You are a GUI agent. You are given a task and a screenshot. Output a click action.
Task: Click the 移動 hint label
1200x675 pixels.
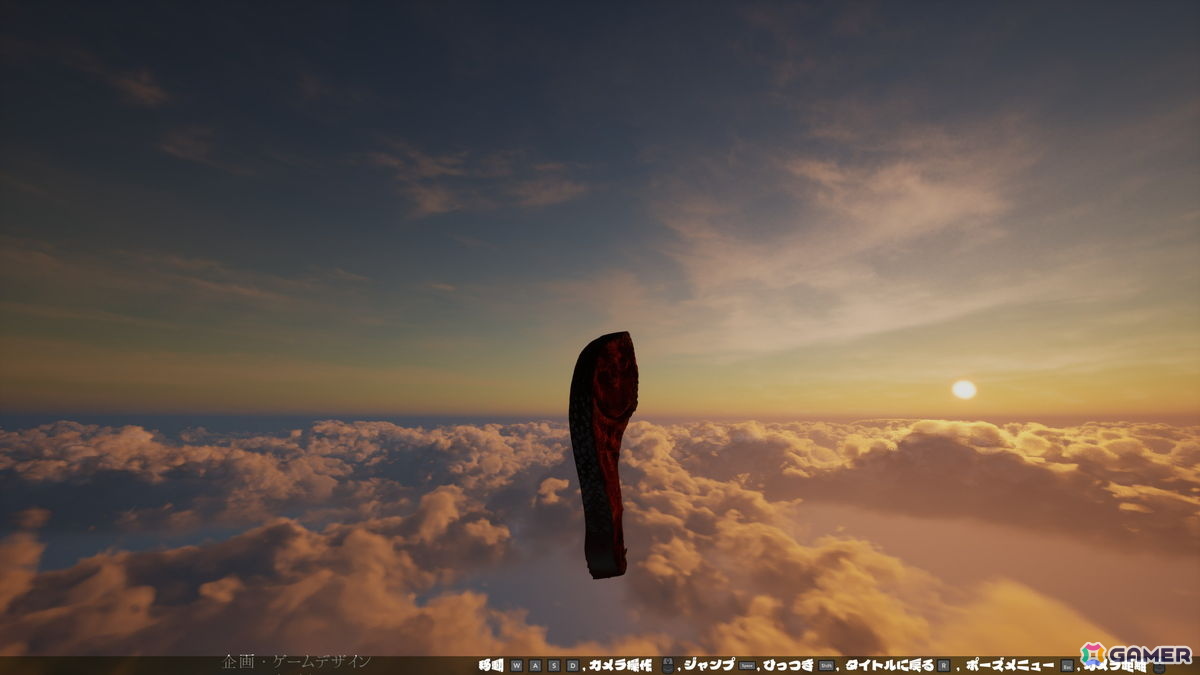pyautogui.click(x=491, y=665)
